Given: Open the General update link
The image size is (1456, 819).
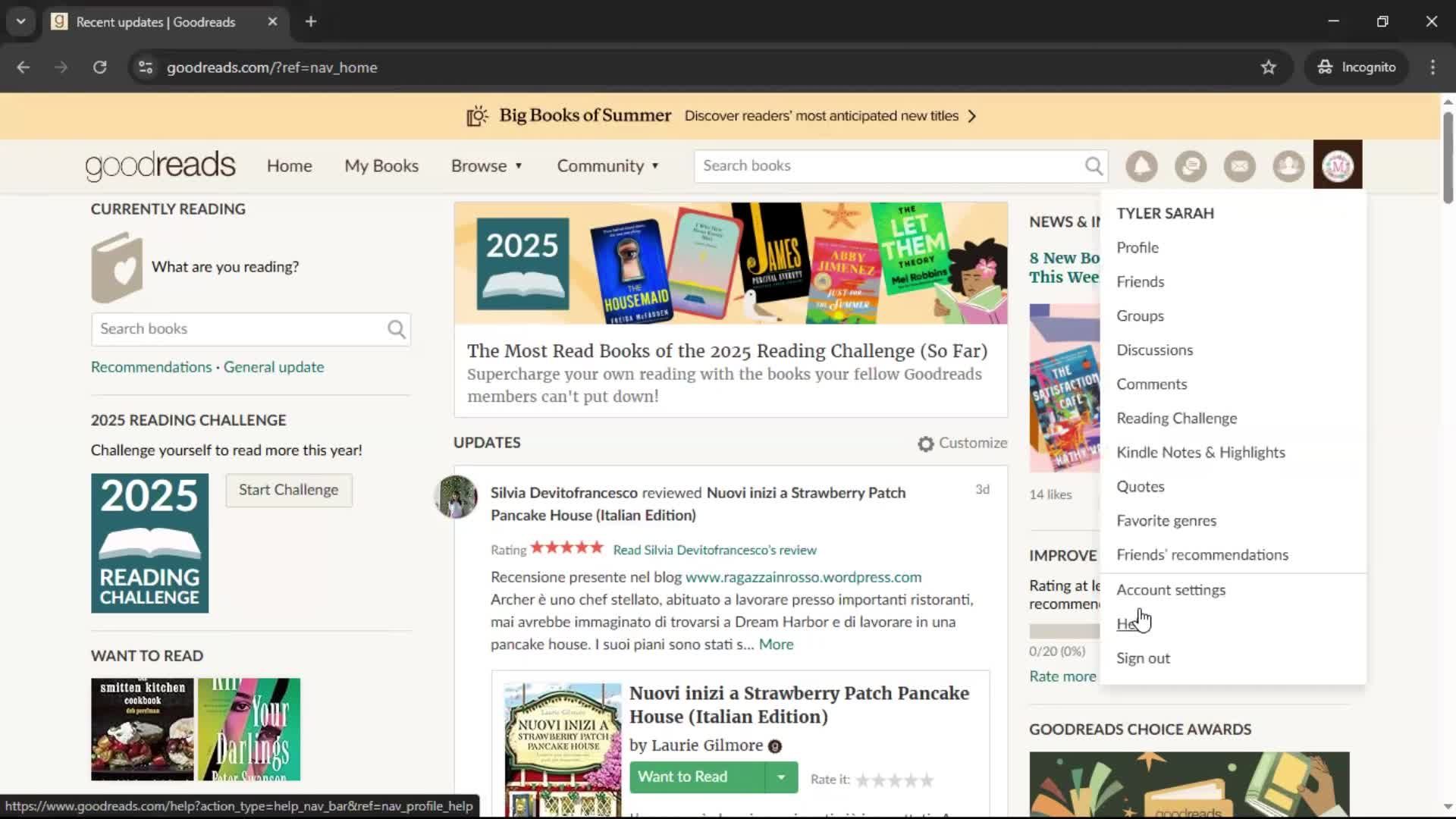Looking at the screenshot, I should [274, 367].
